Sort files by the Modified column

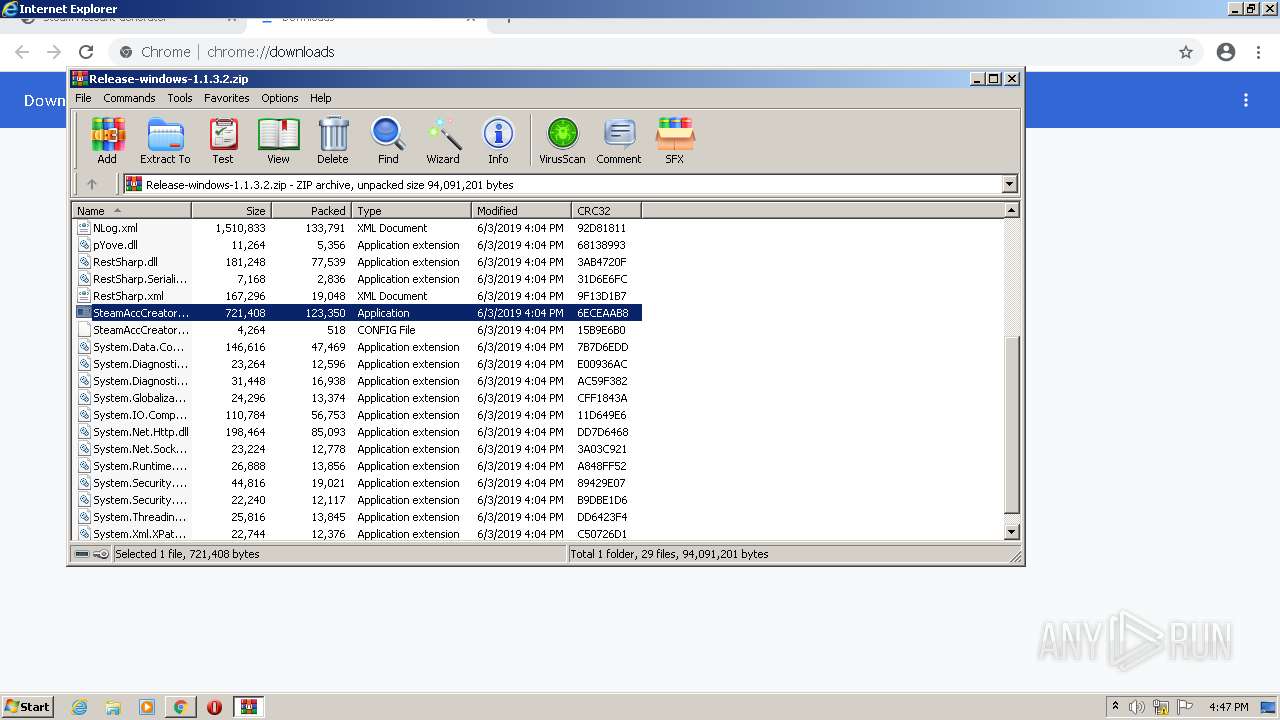coord(521,211)
